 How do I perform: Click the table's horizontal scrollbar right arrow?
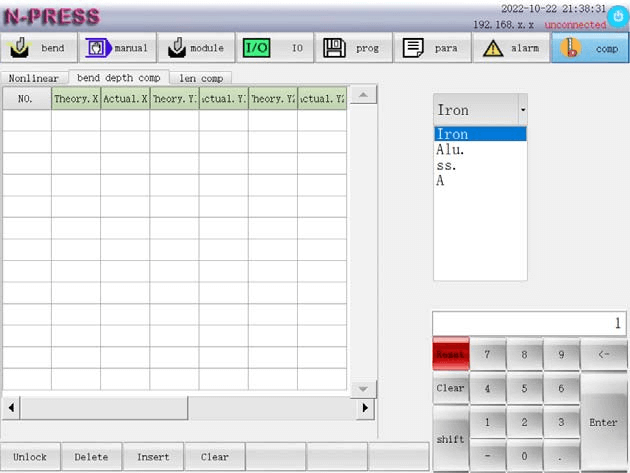(365, 408)
